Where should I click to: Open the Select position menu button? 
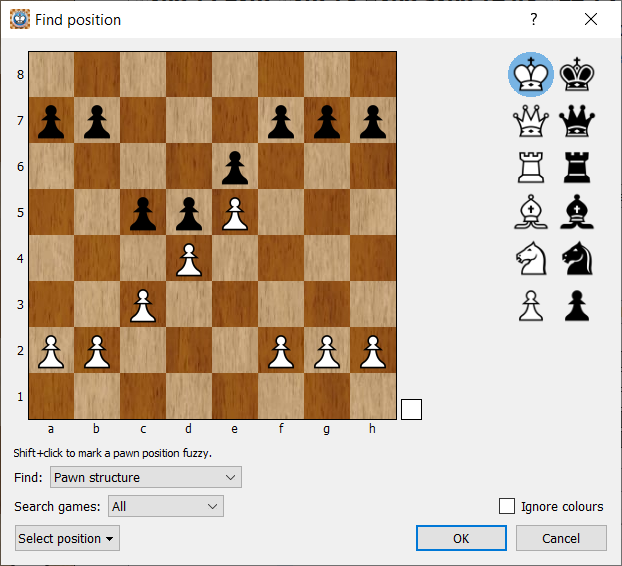[67, 538]
